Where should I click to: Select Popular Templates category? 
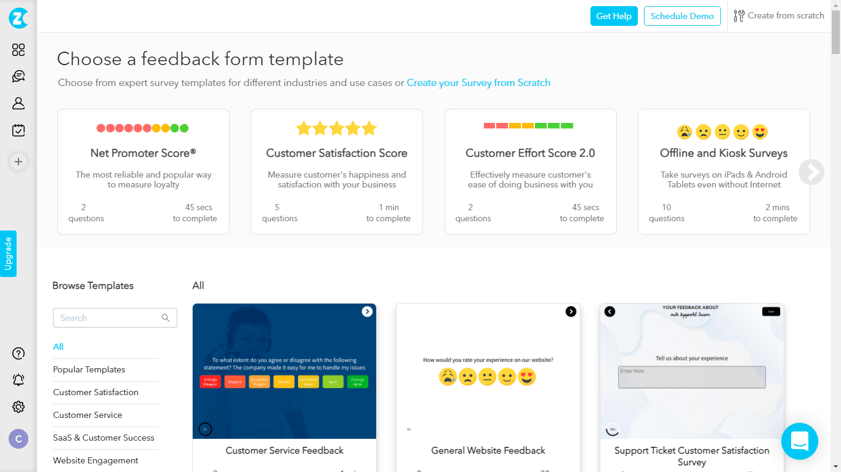tap(89, 370)
